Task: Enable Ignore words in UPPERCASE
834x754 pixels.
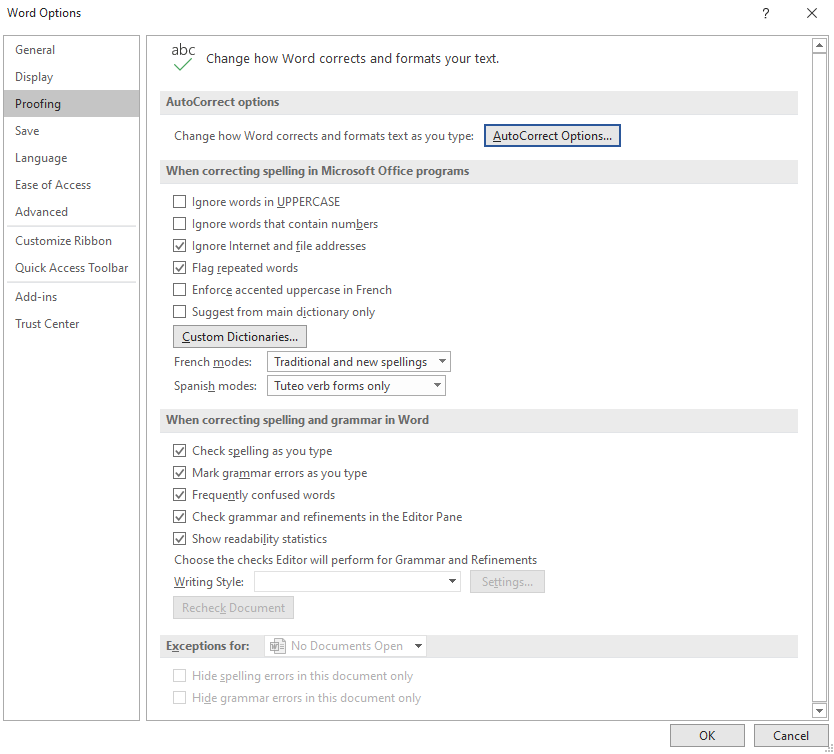Action: click(x=180, y=202)
